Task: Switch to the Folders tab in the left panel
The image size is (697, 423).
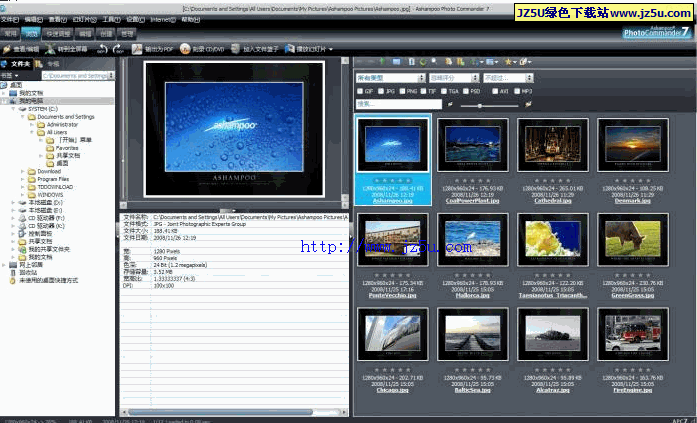Action: pyautogui.click(x=16, y=64)
